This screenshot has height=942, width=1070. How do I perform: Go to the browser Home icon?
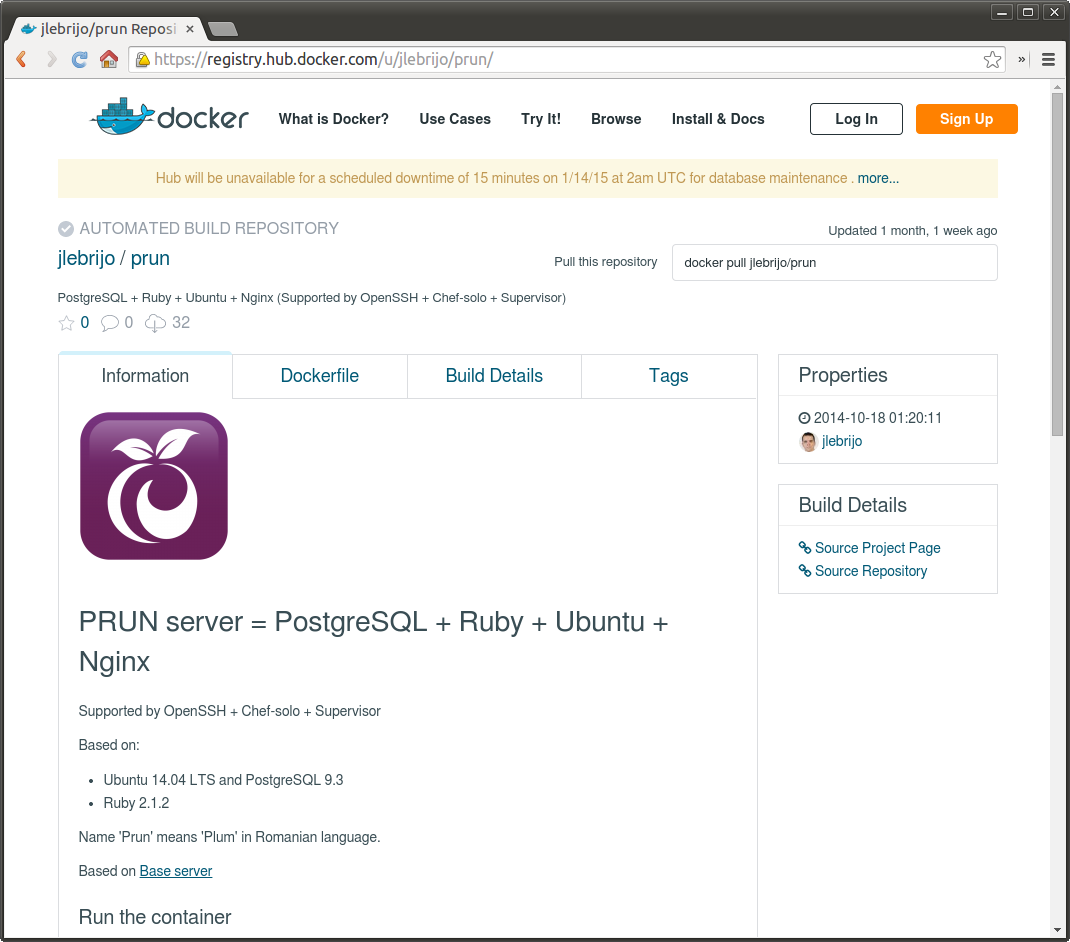click(109, 59)
